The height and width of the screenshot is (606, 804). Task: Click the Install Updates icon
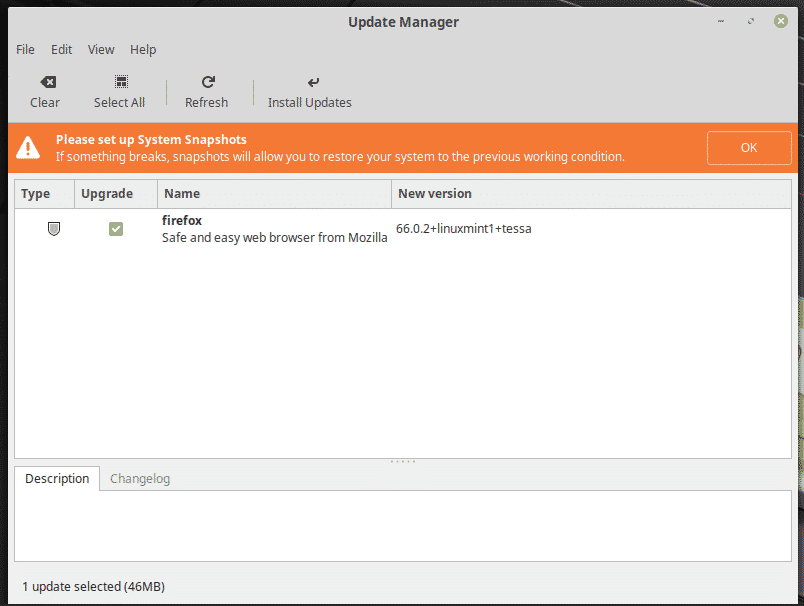coord(313,82)
